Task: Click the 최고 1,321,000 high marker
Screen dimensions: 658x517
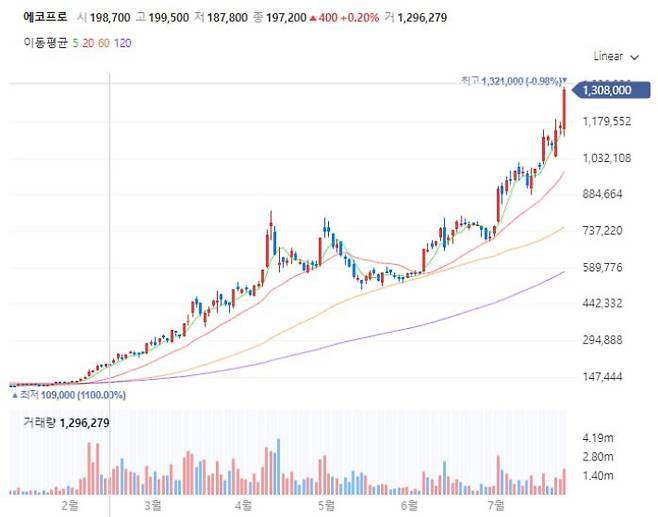Action: [513, 80]
